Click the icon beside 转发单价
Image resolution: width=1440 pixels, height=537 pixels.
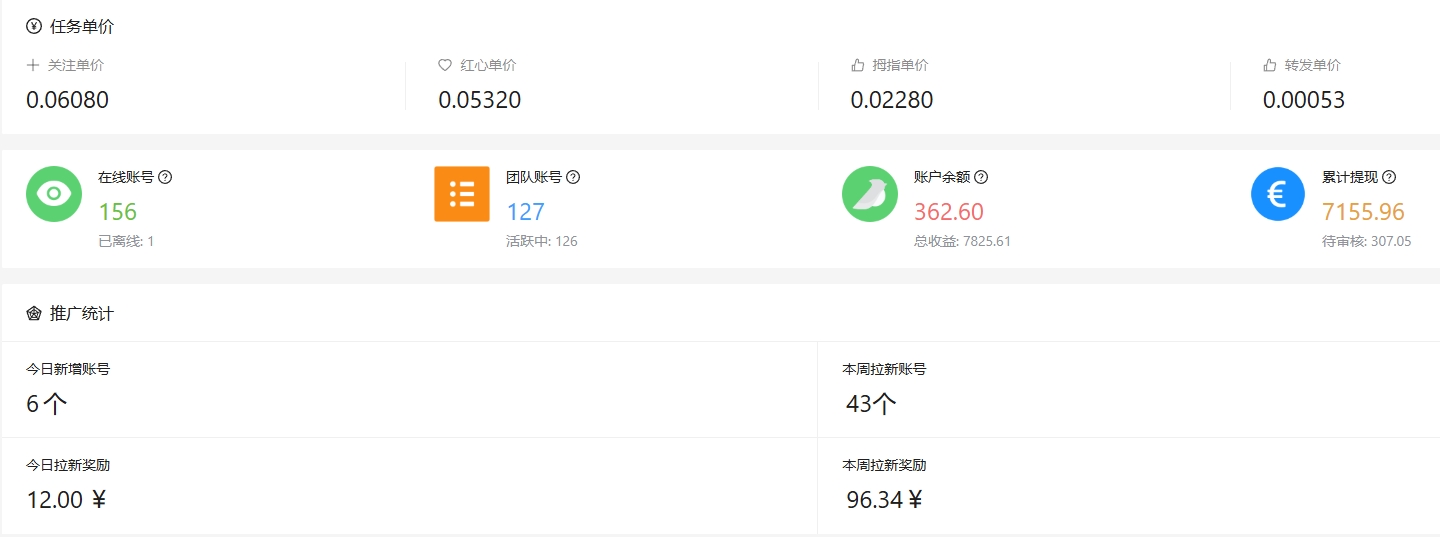click(1270, 65)
